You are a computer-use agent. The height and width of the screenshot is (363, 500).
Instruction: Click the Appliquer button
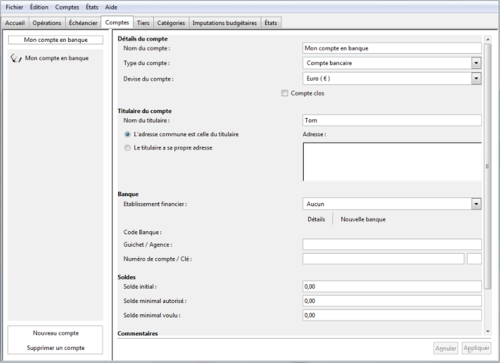click(x=476, y=348)
